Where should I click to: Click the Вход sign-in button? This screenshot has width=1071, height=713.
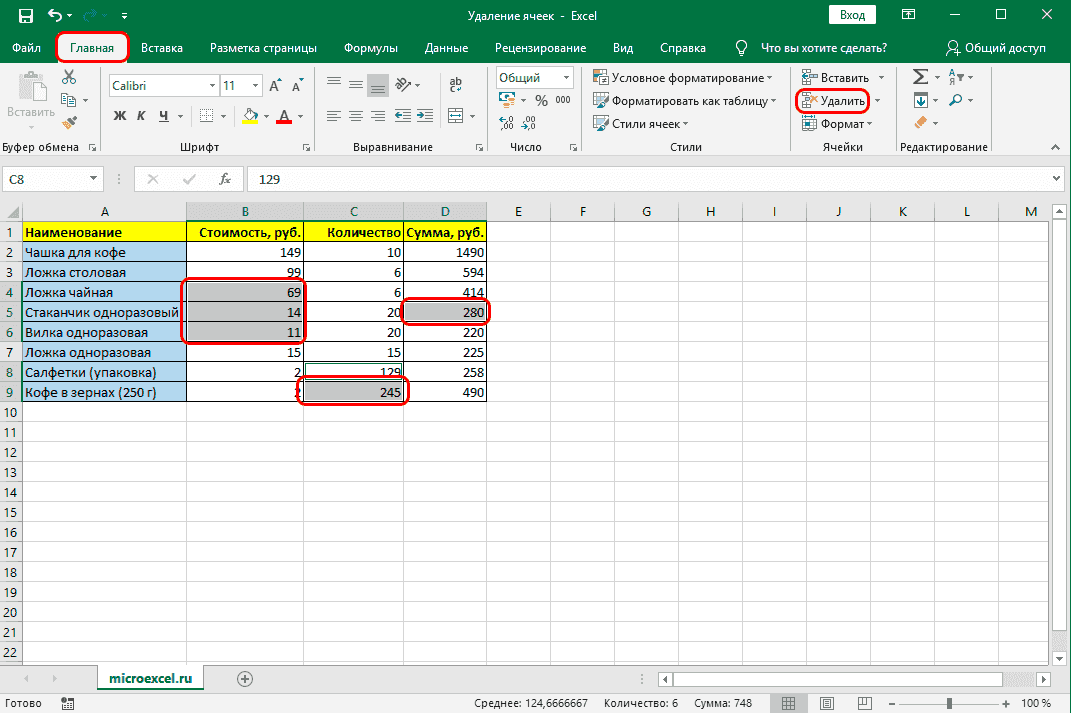(x=852, y=16)
